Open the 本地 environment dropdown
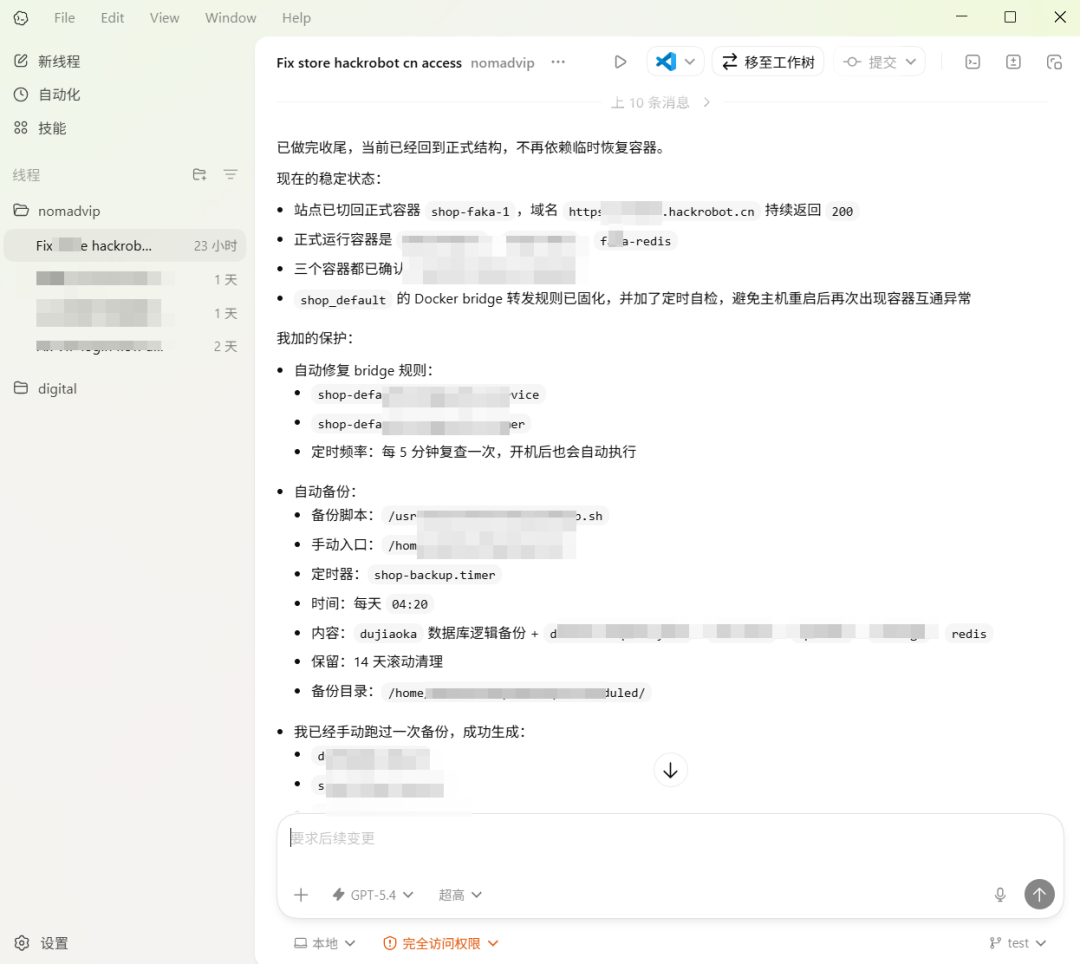Screen dimensions: 1080x964 (324, 943)
